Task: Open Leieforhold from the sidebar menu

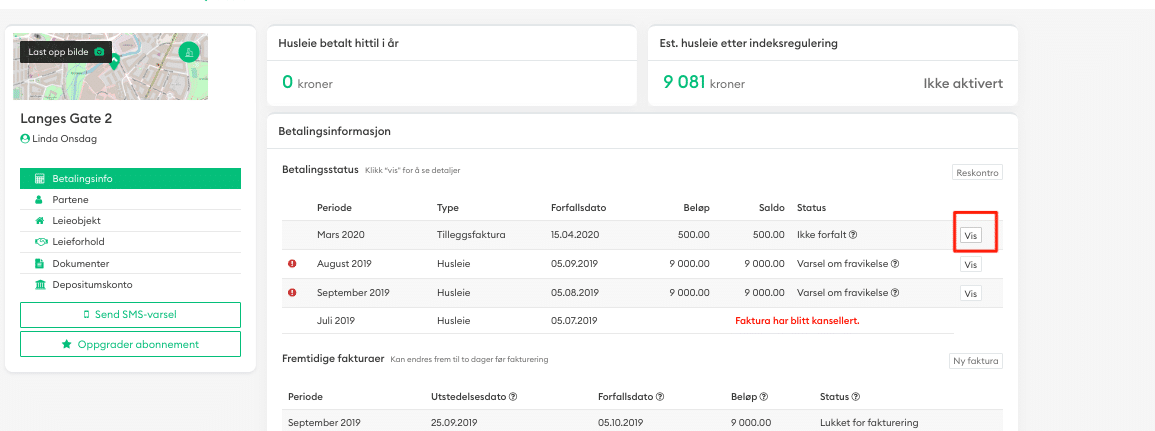Action: [x=79, y=242]
